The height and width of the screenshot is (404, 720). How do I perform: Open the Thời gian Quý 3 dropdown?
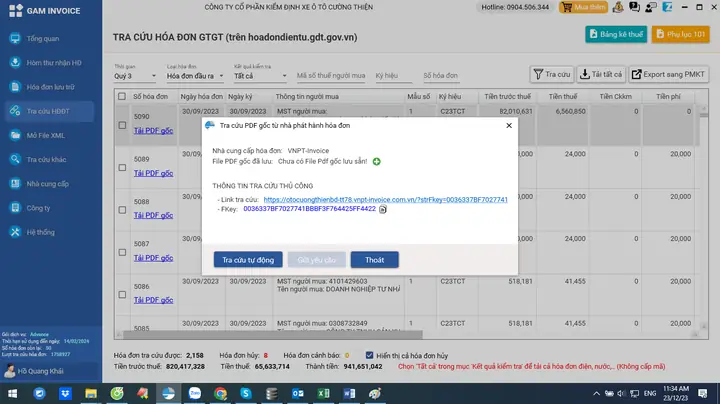[x=135, y=75]
